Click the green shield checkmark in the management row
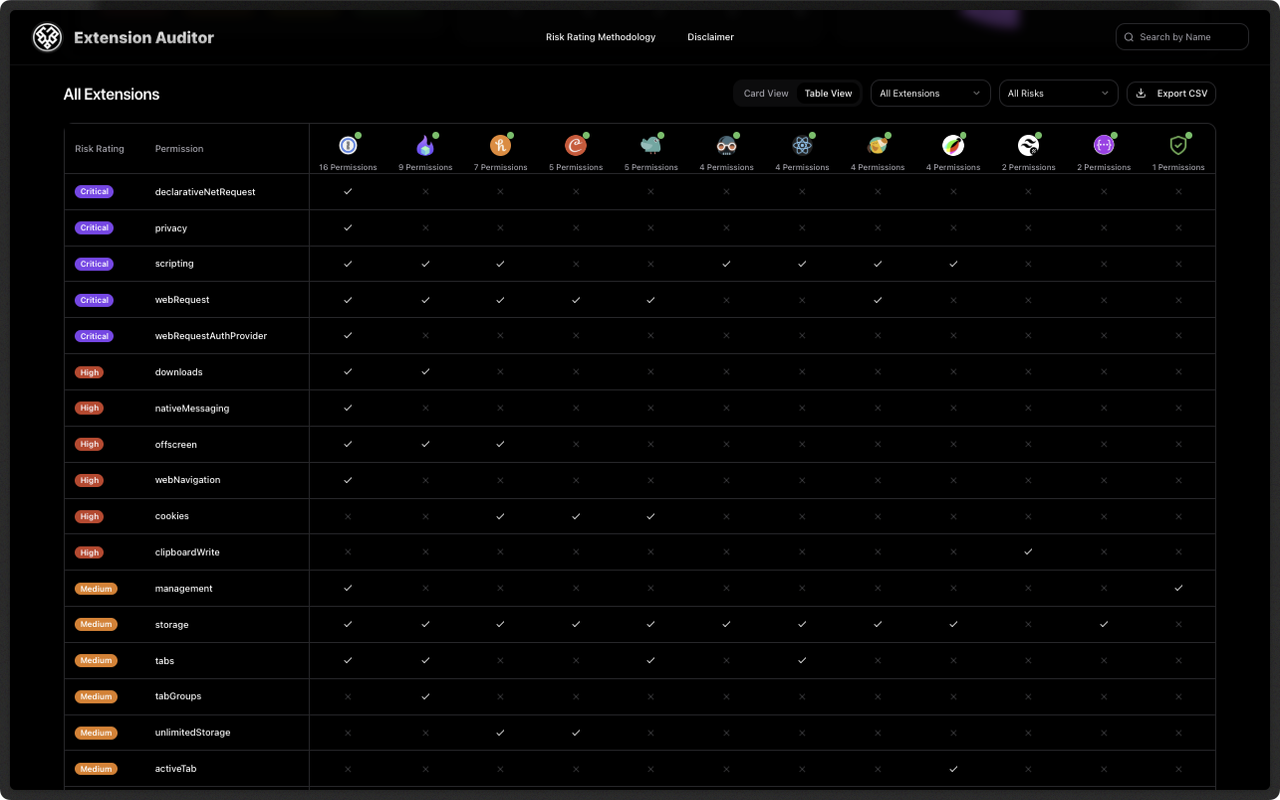Image resolution: width=1280 pixels, height=800 pixels. coord(1179,588)
